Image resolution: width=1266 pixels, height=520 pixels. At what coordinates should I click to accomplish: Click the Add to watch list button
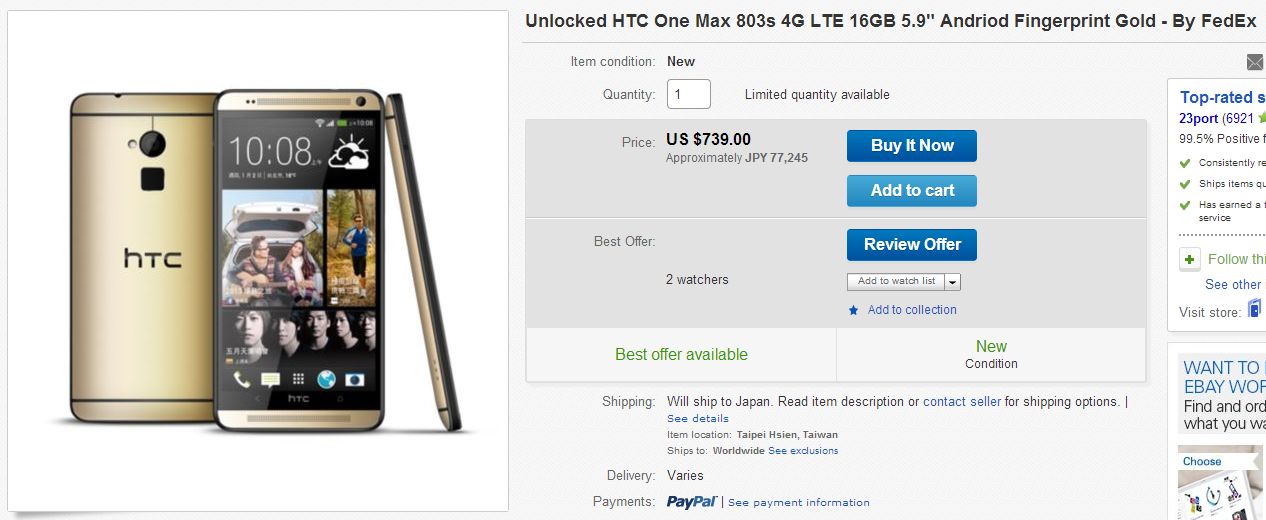click(x=896, y=282)
